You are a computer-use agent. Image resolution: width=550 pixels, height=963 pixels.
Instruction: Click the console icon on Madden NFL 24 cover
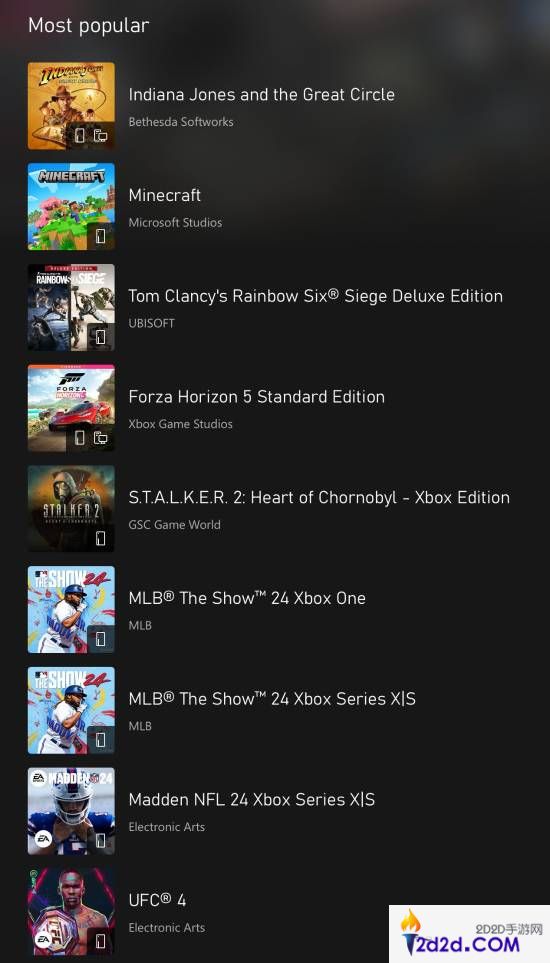(x=100, y=840)
